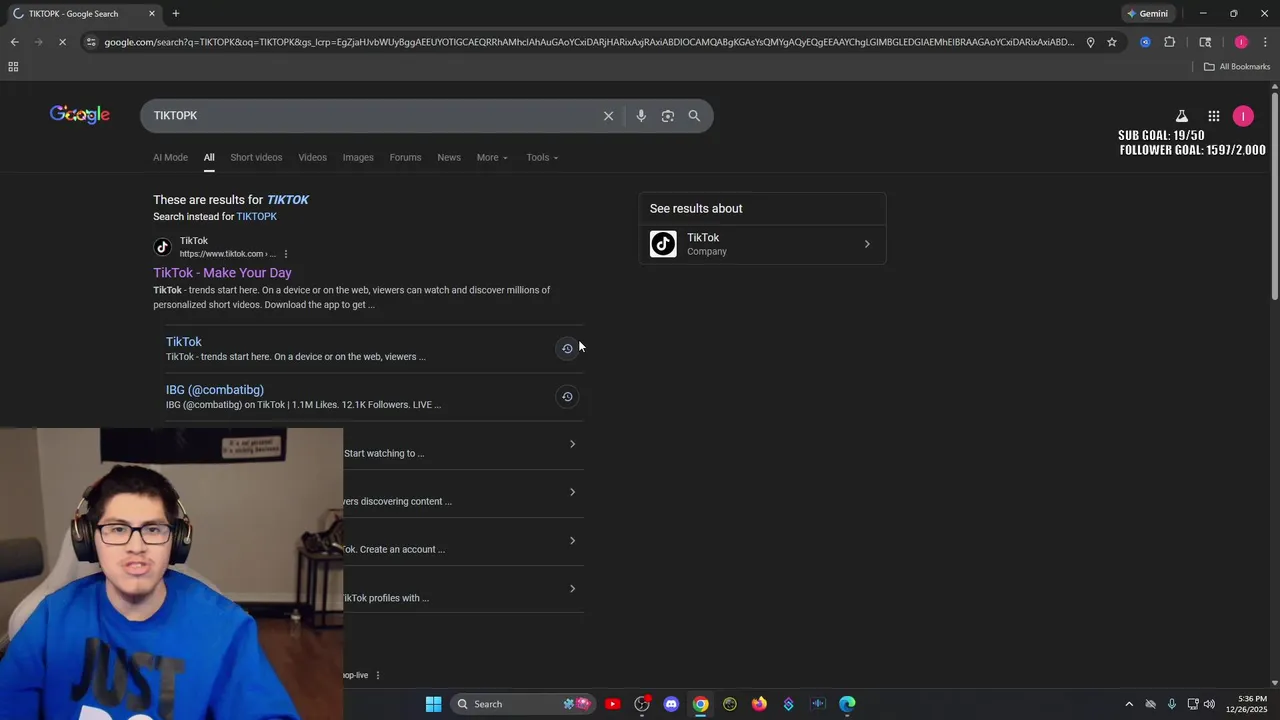
Task: Switch to Short videos tab
Action: (256, 157)
